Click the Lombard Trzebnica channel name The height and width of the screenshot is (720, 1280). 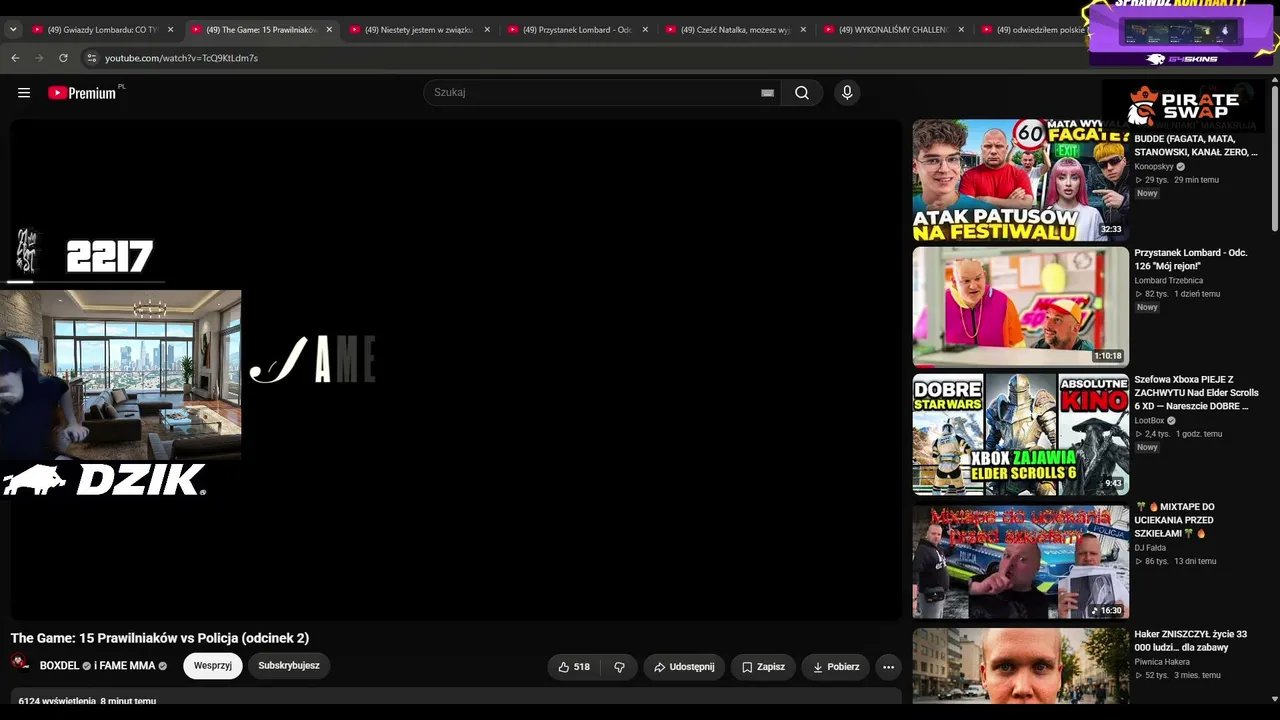[1168, 281]
